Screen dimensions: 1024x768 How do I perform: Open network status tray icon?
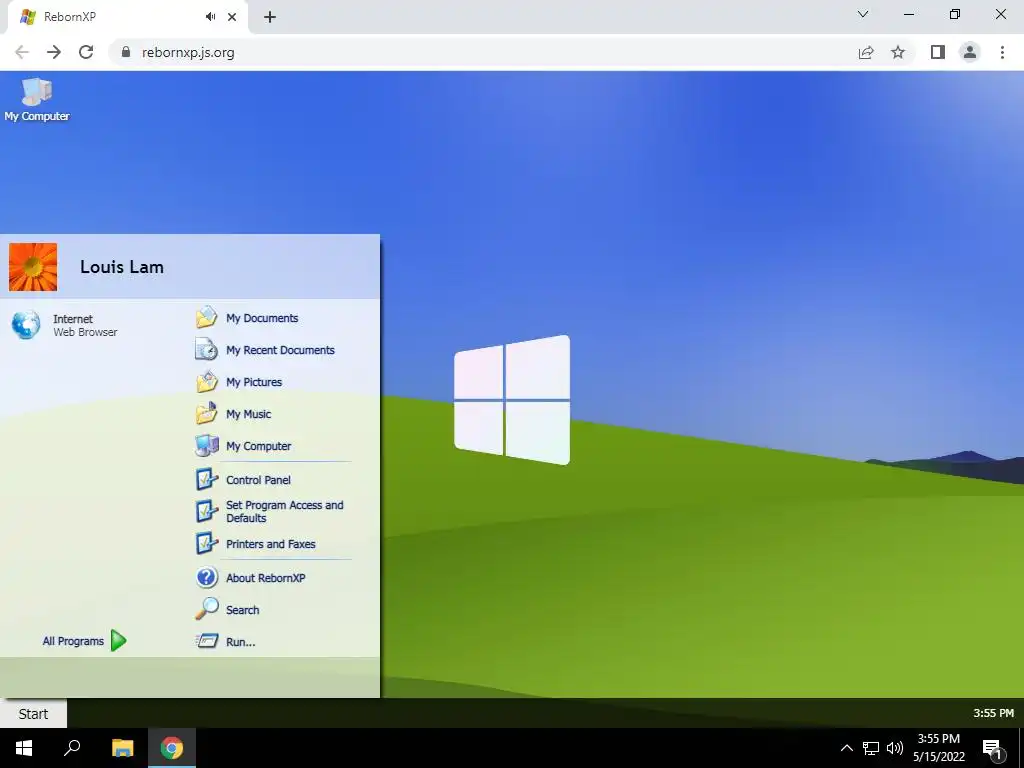click(871, 748)
